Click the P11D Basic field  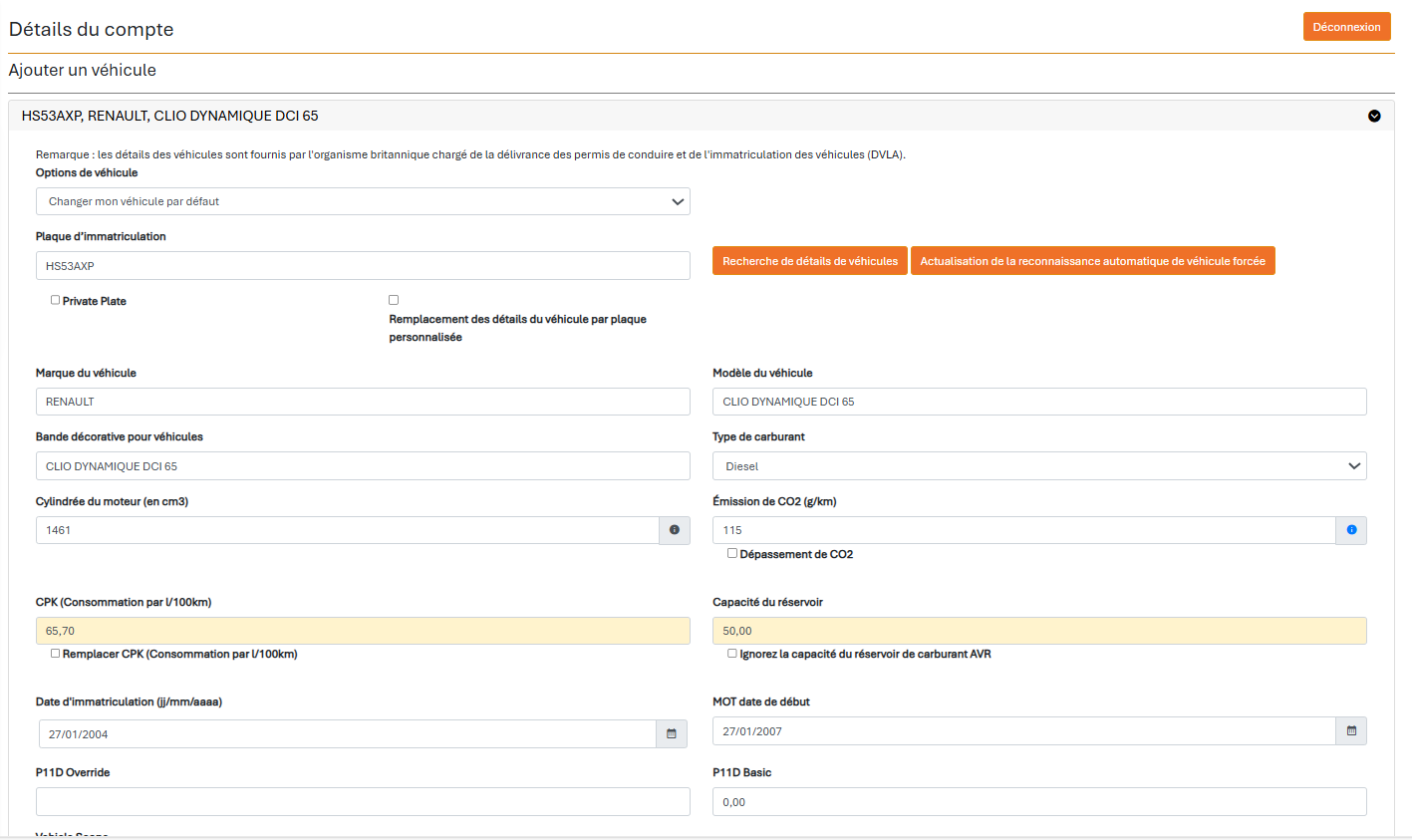(1039, 802)
